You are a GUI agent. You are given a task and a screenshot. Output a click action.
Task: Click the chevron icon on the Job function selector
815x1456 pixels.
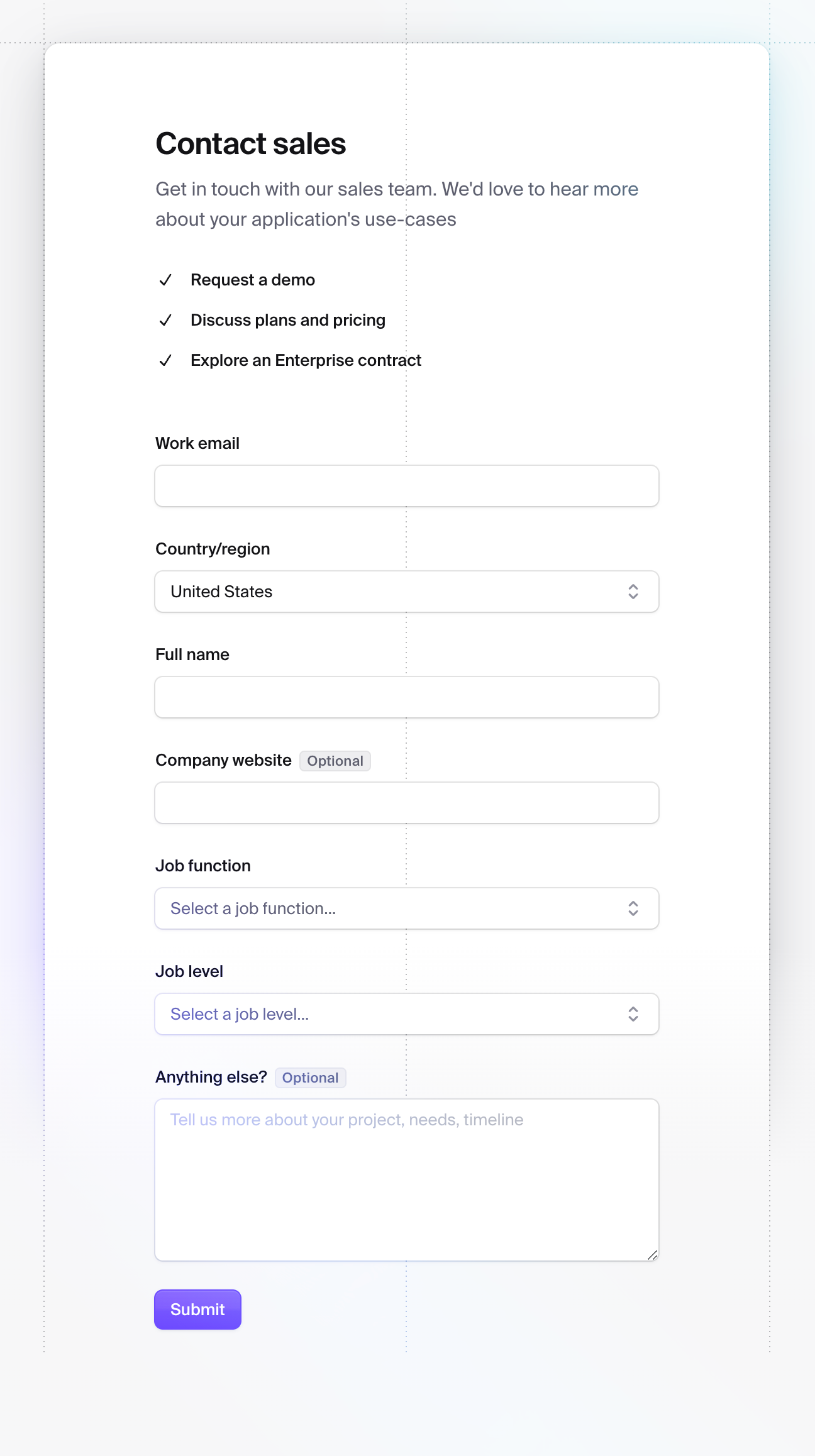[x=634, y=908]
